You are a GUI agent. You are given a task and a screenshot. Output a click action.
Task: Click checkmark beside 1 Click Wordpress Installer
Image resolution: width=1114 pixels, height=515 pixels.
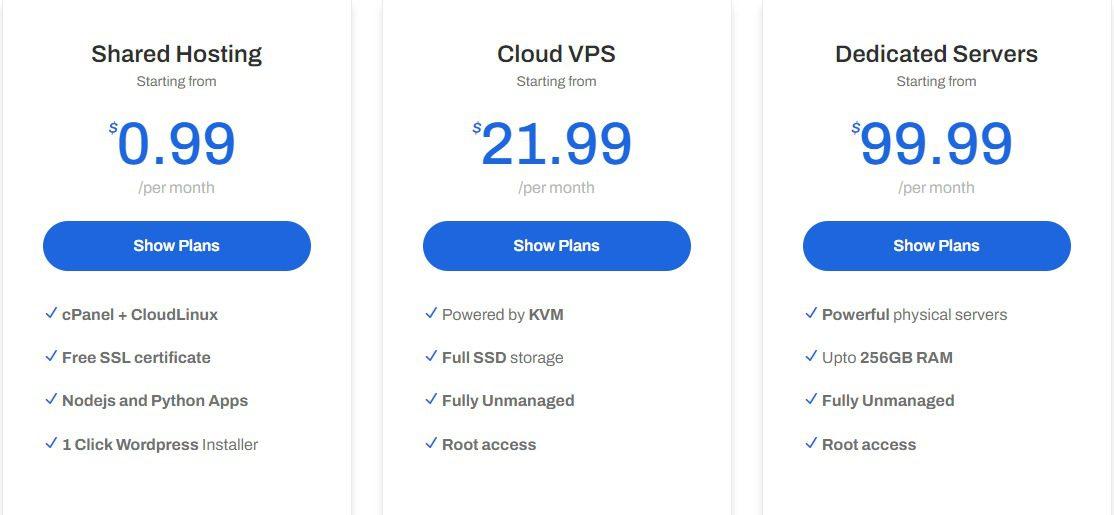[50, 443]
